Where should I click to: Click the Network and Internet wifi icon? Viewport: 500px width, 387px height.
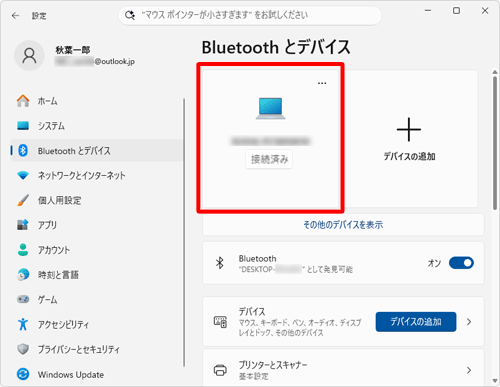[x=23, y=175]
